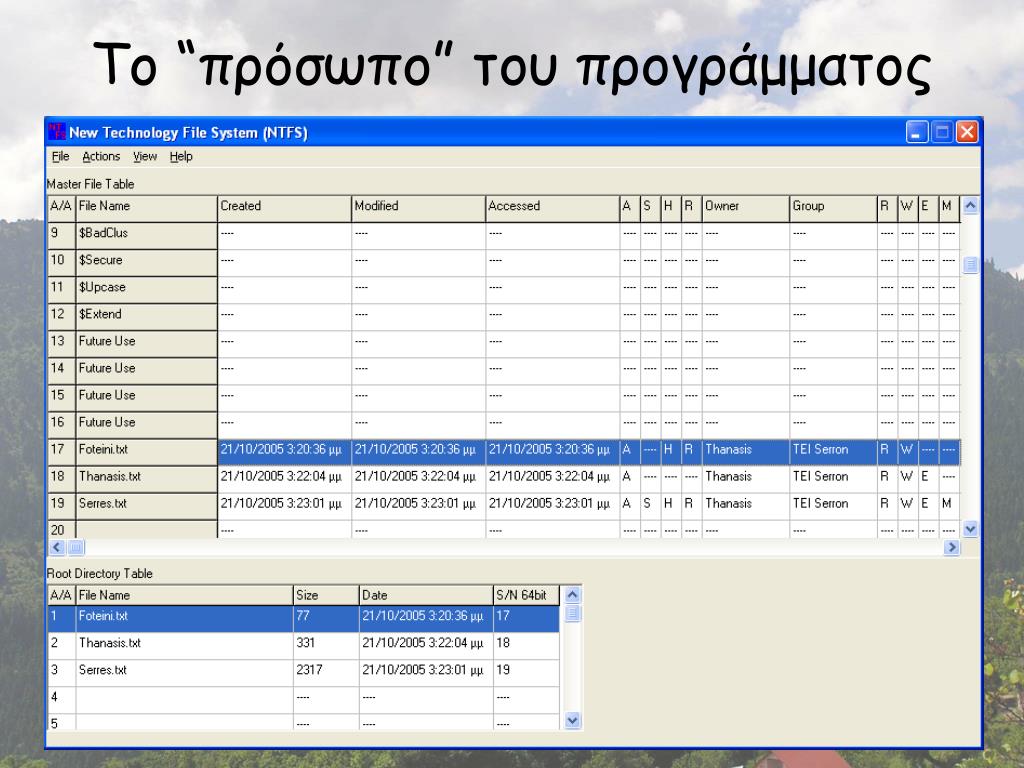Click Master File Table vertical scroll thumb
The height and width of the screenshot is (768, 1024).
pyautogui.click(x=970, y=264)
